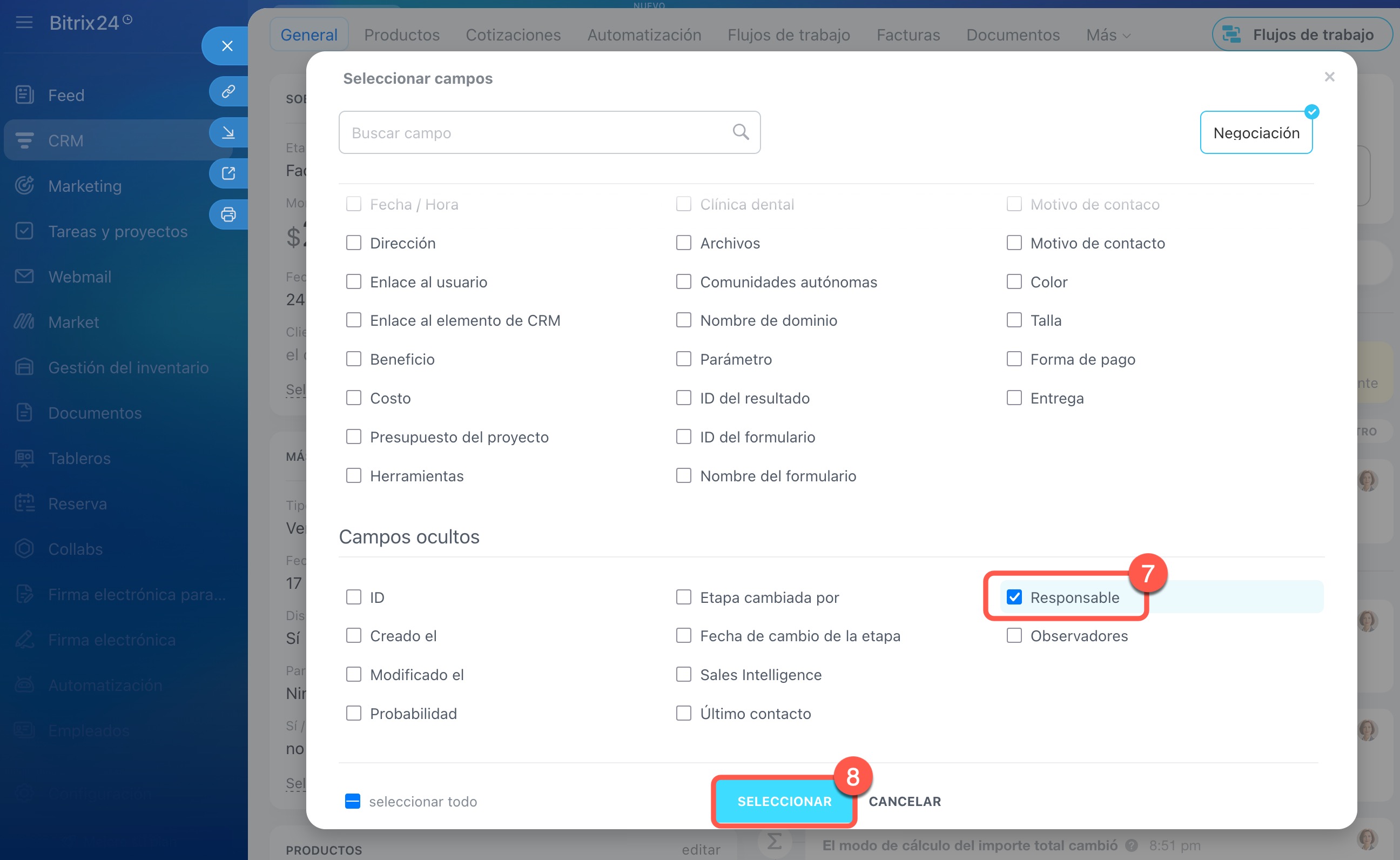Select the Negociación filter chip
Viewport: 1400px width, 860px height.
click(x=1256, y=132)
